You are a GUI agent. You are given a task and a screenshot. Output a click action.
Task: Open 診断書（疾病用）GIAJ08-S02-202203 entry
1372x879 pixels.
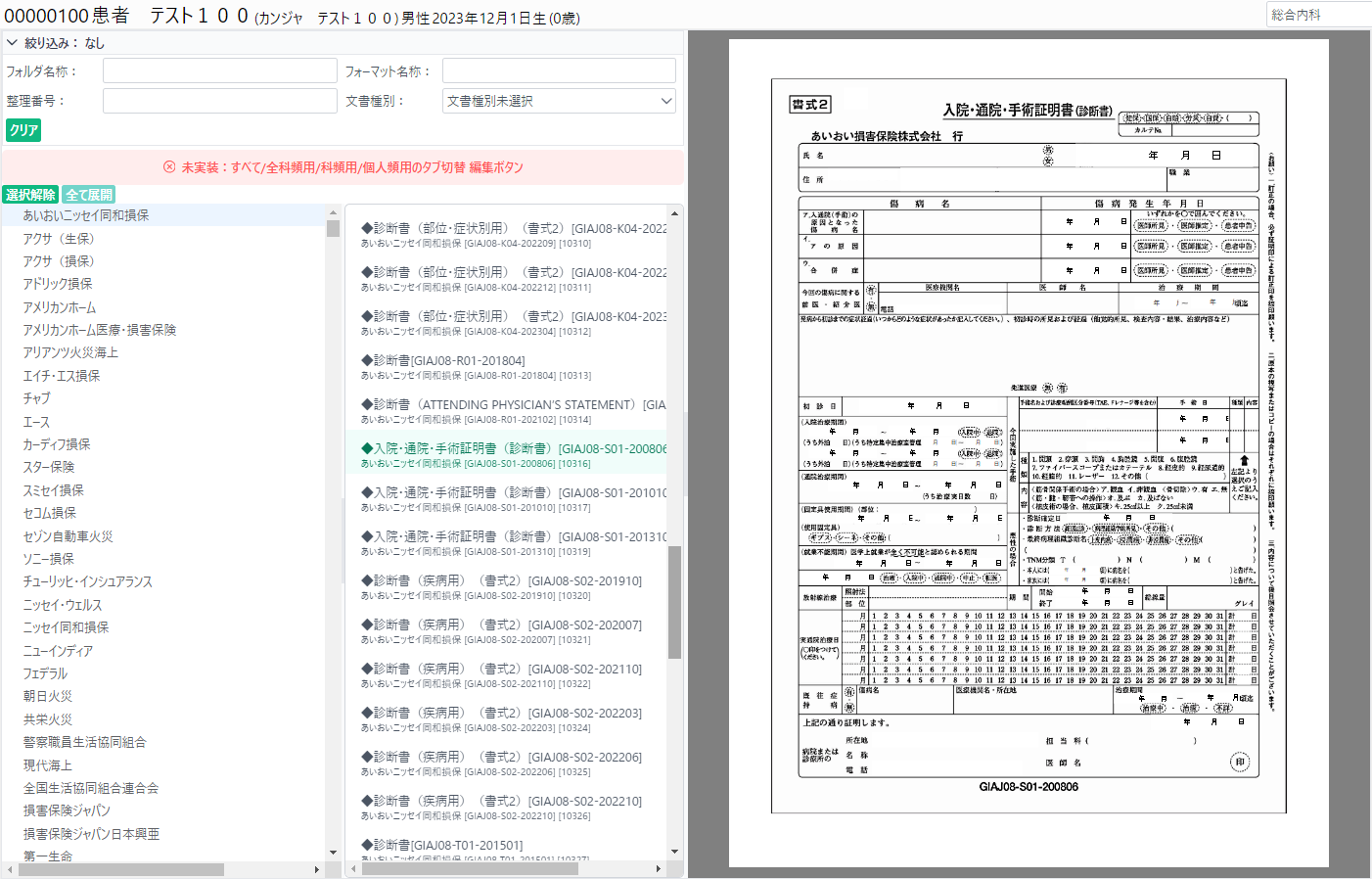[x=507, y=719]
